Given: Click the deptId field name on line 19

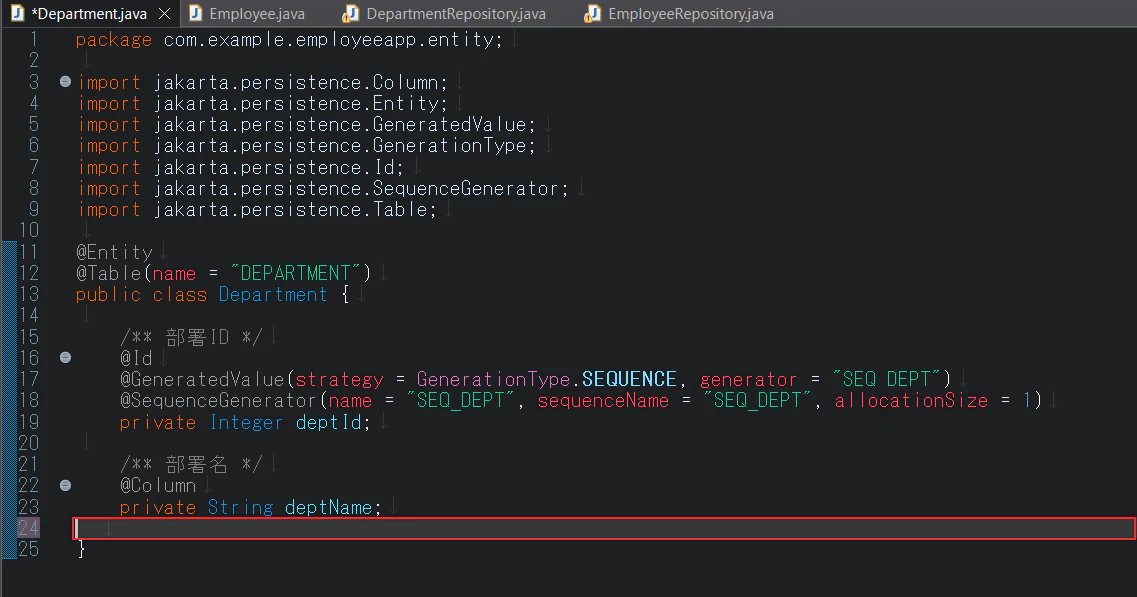Looking at the screenshot, I should [x=328, y=422].
